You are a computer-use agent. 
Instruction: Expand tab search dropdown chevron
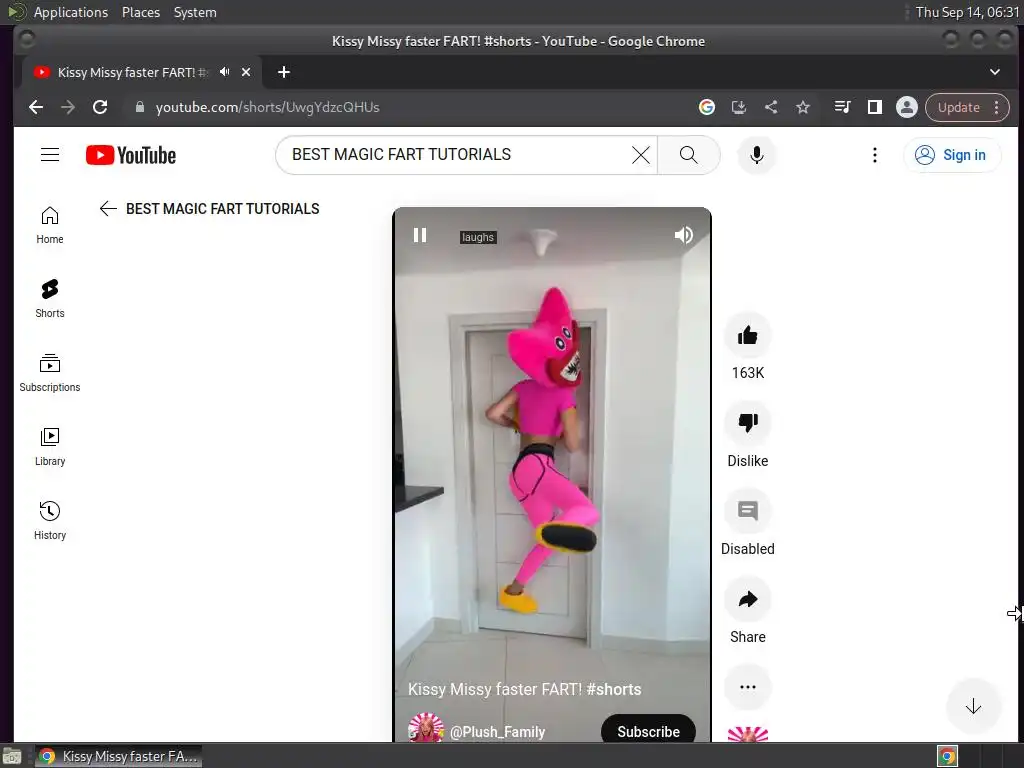(x=995, y=72)
